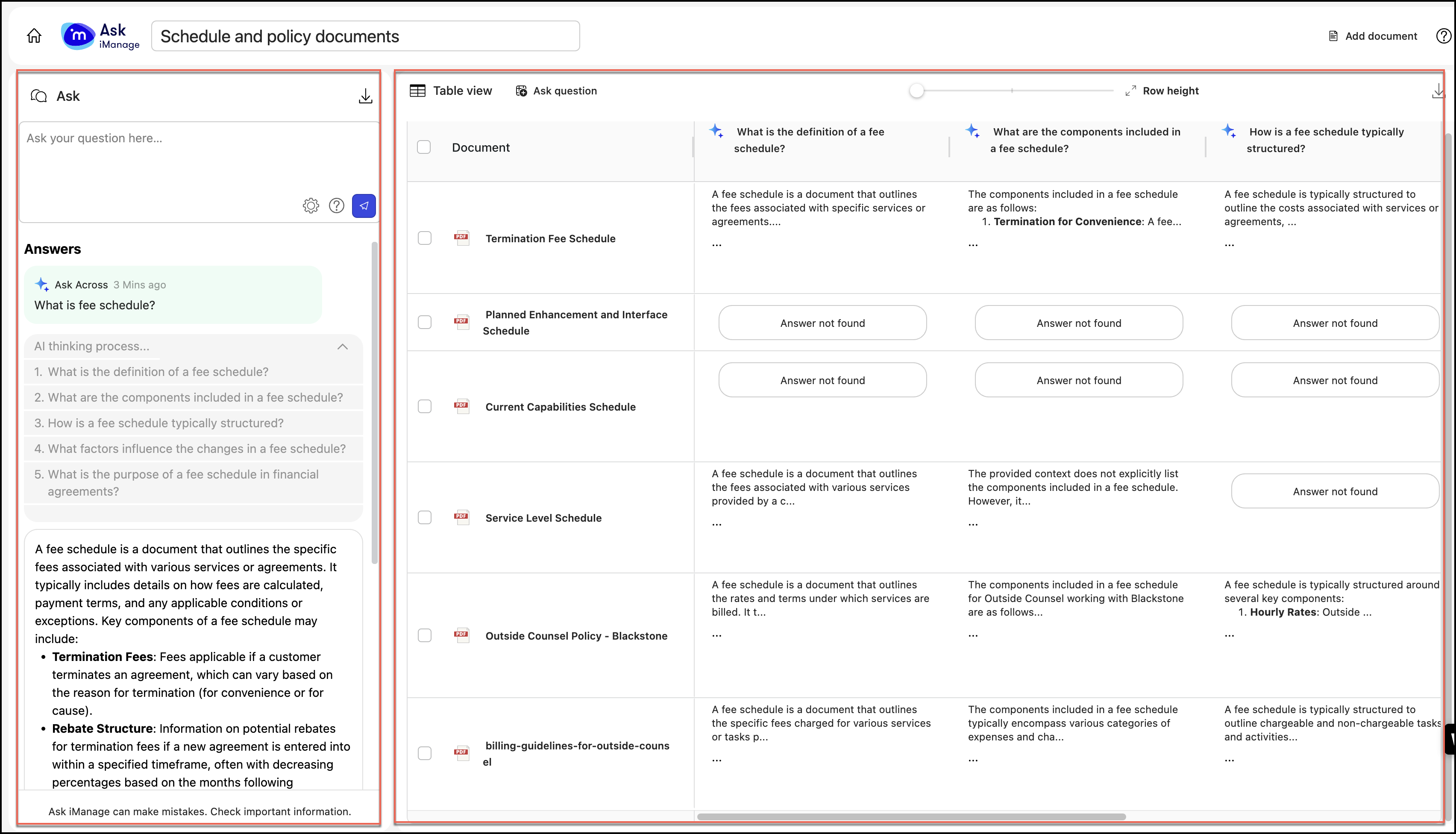Image resolution: width=1456 pixels, height=834 pixels.
Task: Open the Outside Counsel Policy - Blackstone document
Action: click(x=576, y=636)
